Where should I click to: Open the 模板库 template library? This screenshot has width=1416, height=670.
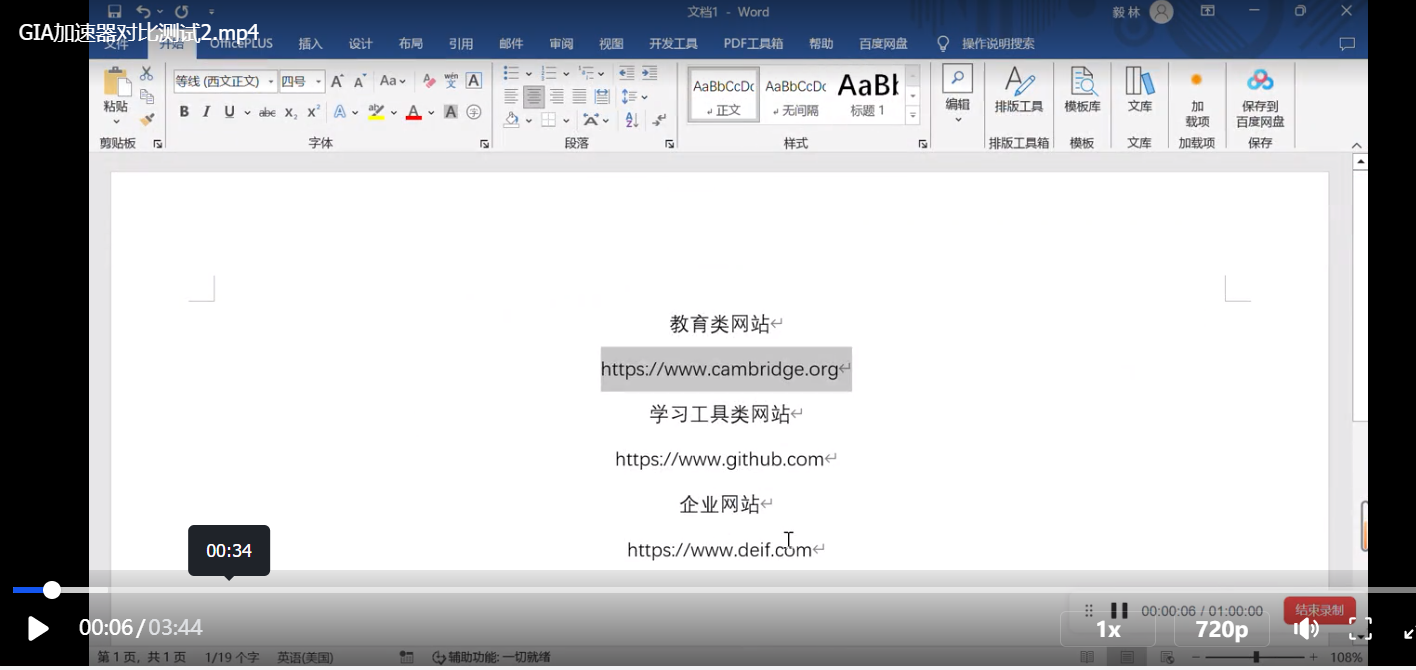(x=1082, y=91)
